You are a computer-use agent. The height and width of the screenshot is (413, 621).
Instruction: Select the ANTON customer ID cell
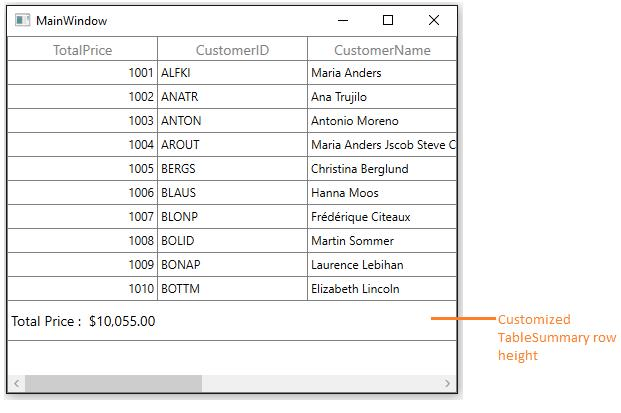[232, 121]
